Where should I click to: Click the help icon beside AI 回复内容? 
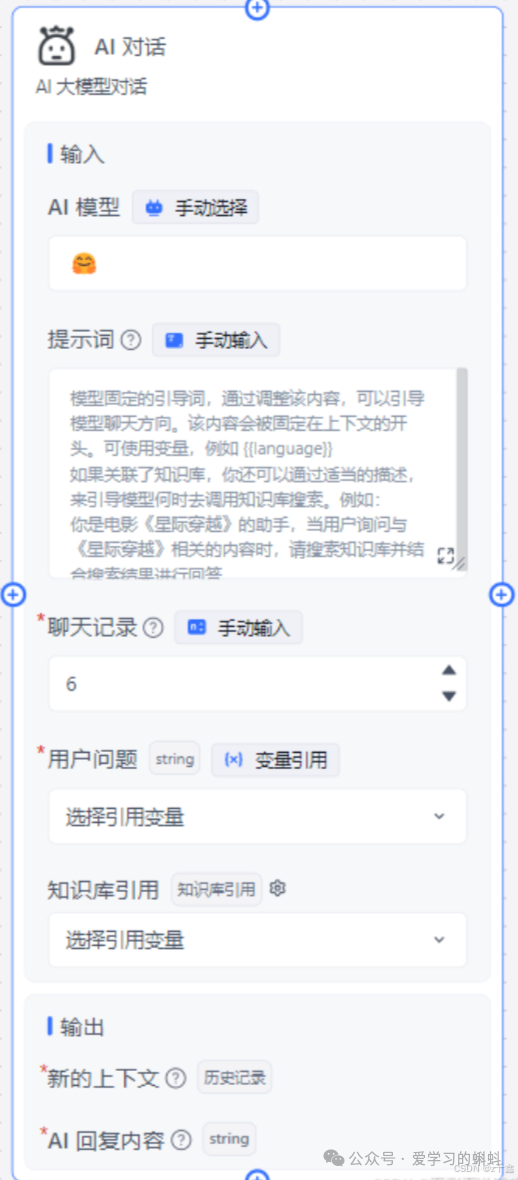[181, 1140]
